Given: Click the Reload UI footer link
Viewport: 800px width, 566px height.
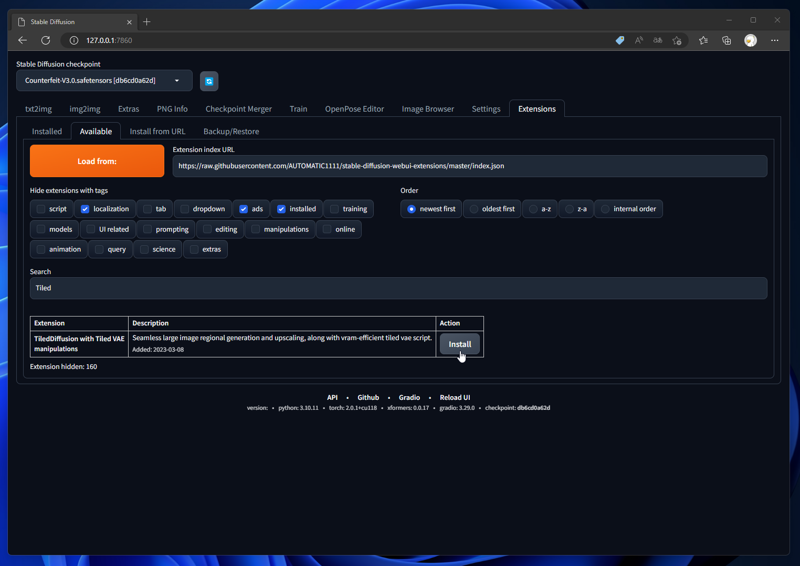Looking at the screenshot, I should pyautogui.click(x=455, y=397).
